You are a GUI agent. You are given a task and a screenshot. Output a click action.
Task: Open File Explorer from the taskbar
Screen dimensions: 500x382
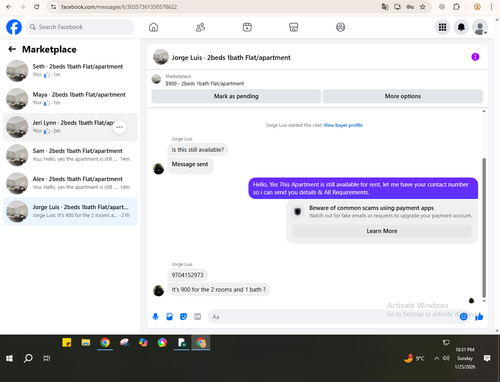(x=86, y=342)
